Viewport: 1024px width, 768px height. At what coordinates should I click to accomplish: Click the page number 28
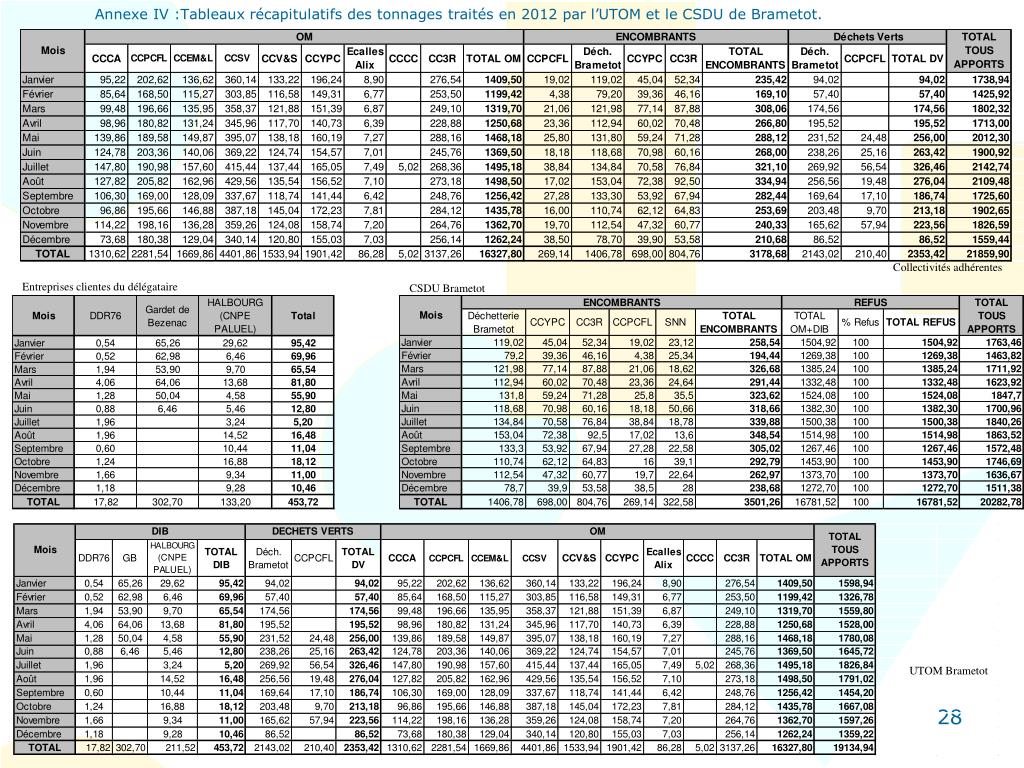pyautogui.click(x=950, y=717)
